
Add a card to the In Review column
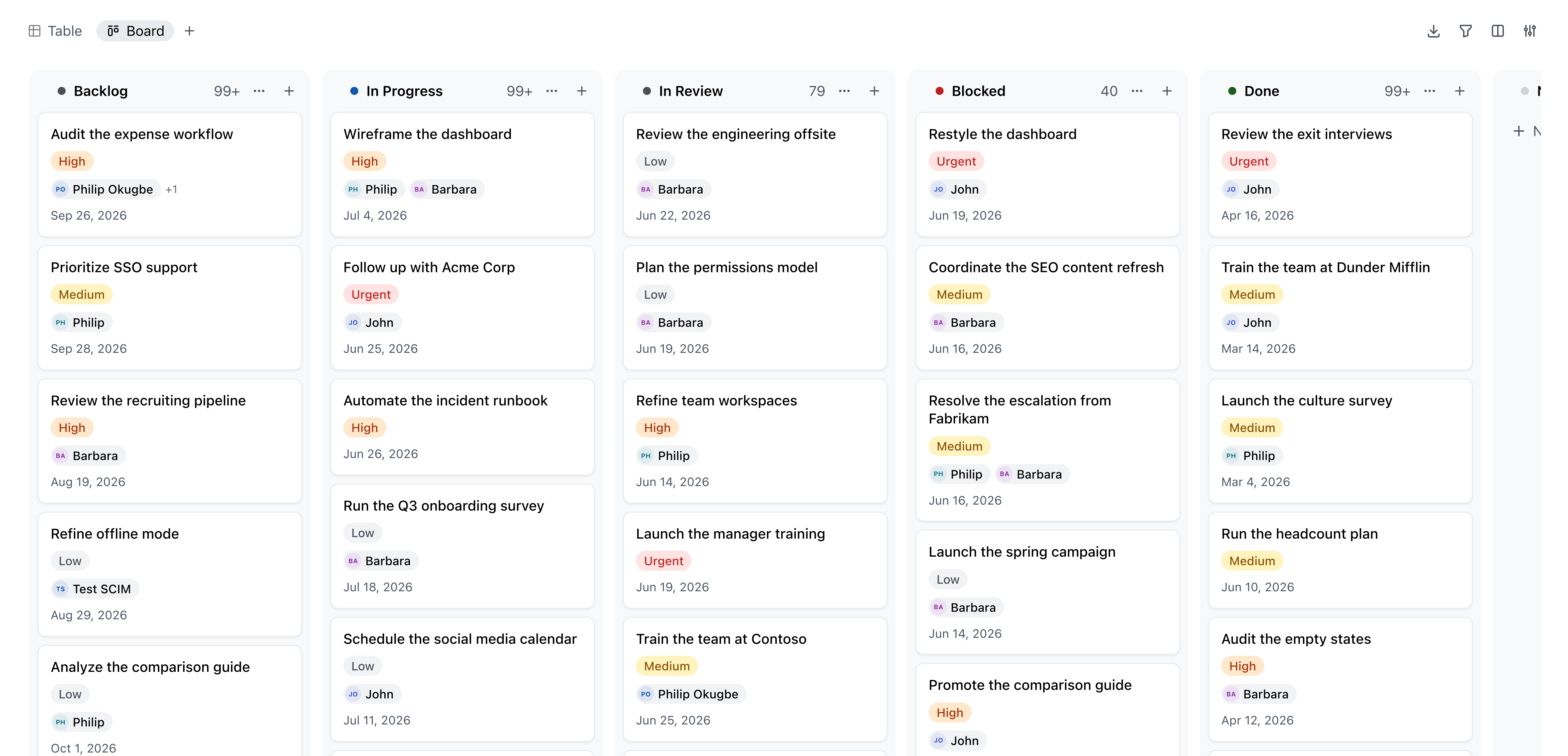tap(875, 91)
